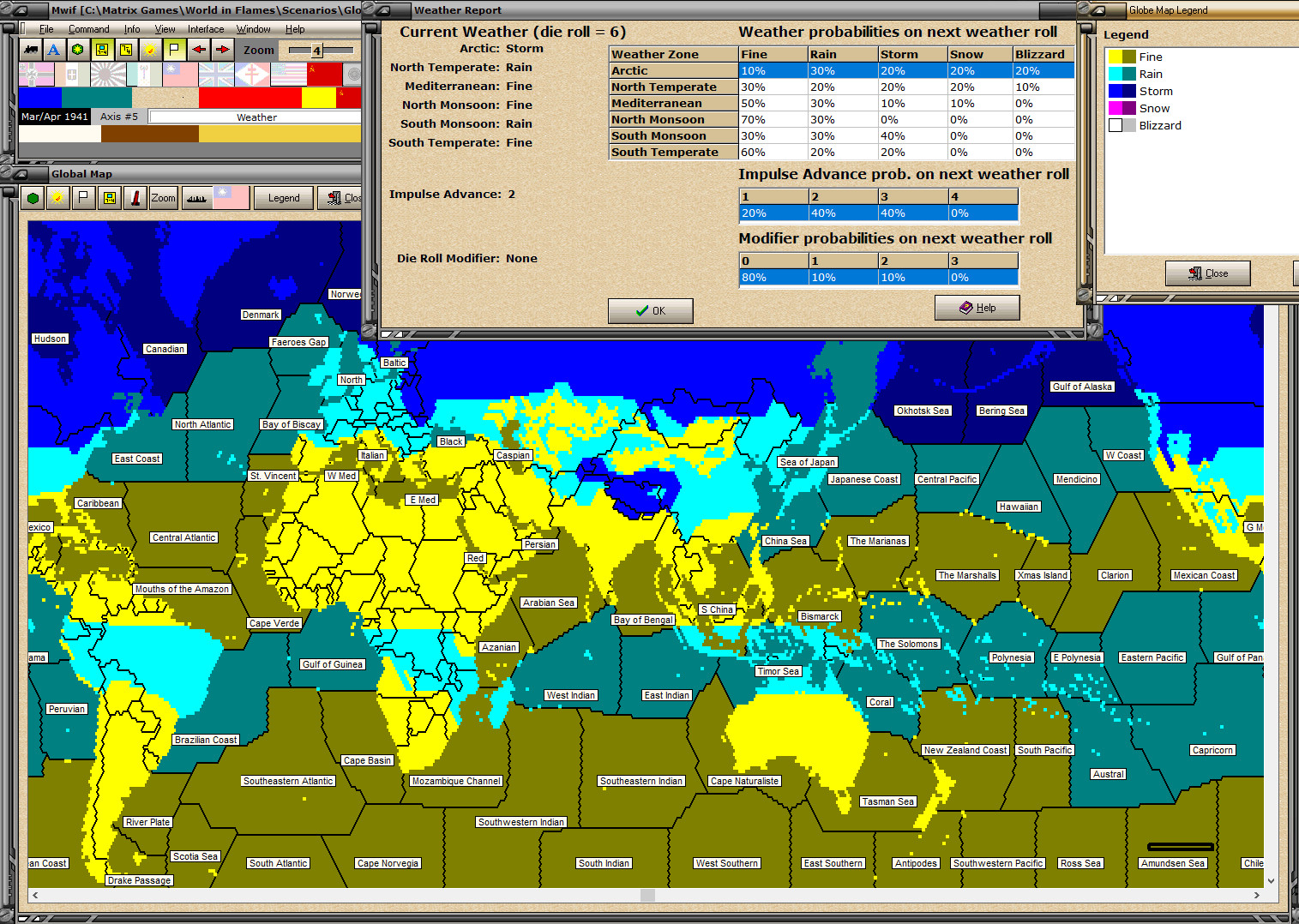Click the green hexagon icon in main toolbar
The width and height of the screenshot is (1299, 924).
point(78,50)
